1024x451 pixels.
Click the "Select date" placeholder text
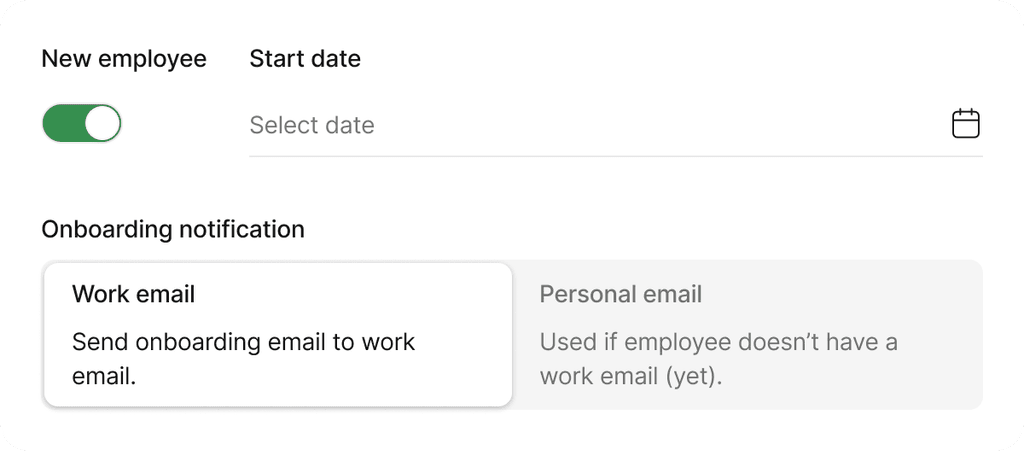click(312, 125)
